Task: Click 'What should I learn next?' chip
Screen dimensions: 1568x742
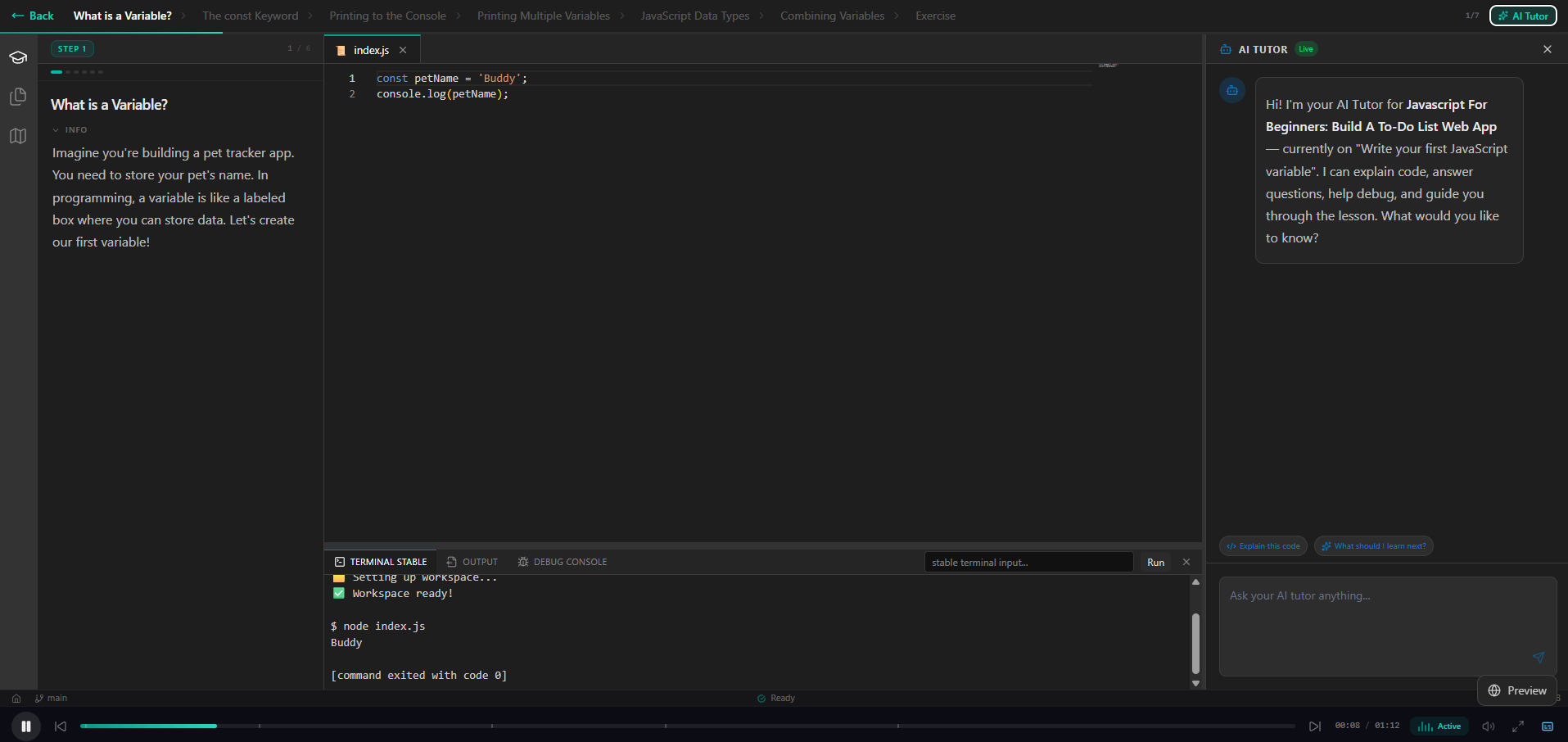Action: [x=1374, y=546]
